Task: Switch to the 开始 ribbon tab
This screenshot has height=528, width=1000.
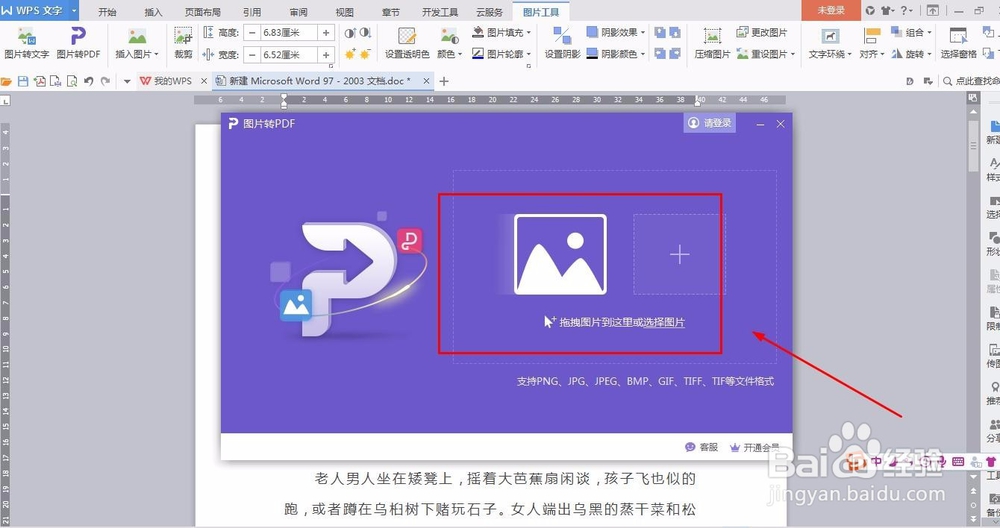Action: (x=107, y=11)
